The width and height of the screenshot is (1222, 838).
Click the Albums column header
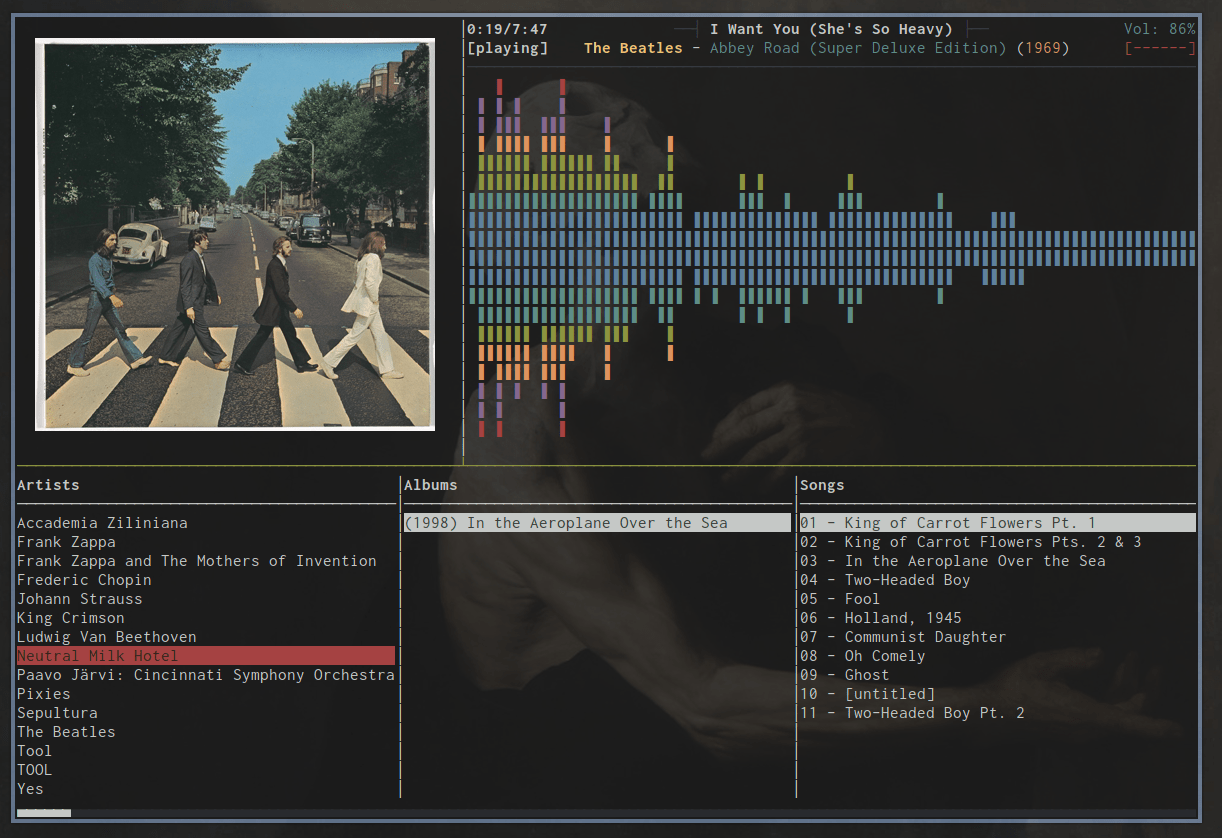tap(431, 485)
